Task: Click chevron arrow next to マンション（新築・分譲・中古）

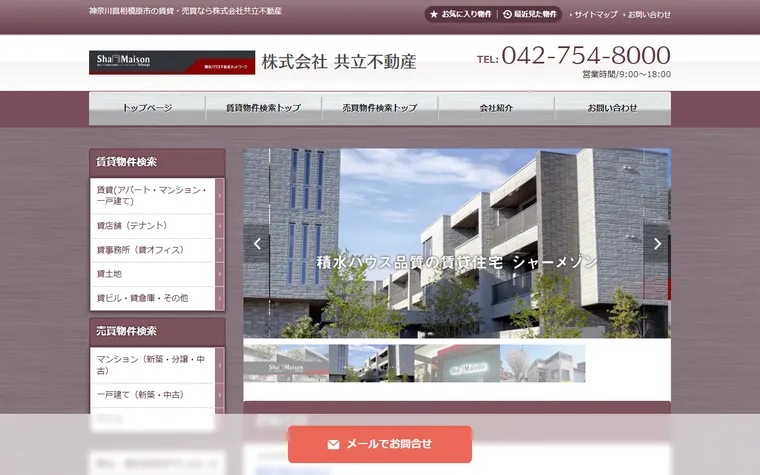Action: click(x=220, y=365)
